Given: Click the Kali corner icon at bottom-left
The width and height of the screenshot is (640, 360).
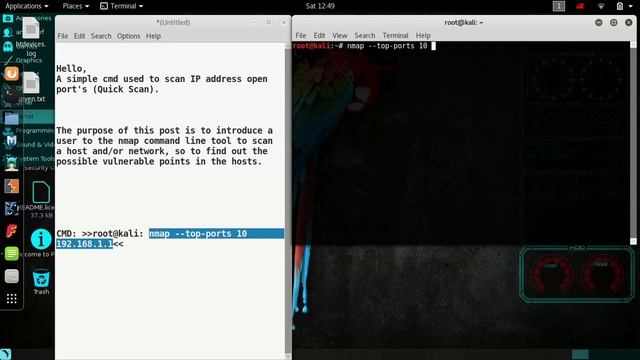Looking at the screenshot, I should (x=5, y=354).
